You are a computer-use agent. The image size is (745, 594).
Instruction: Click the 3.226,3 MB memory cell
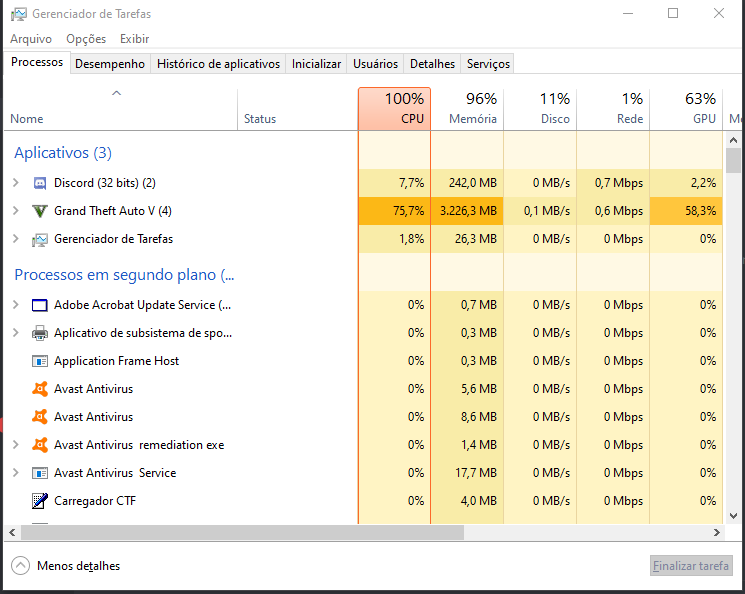click(468, 211)
